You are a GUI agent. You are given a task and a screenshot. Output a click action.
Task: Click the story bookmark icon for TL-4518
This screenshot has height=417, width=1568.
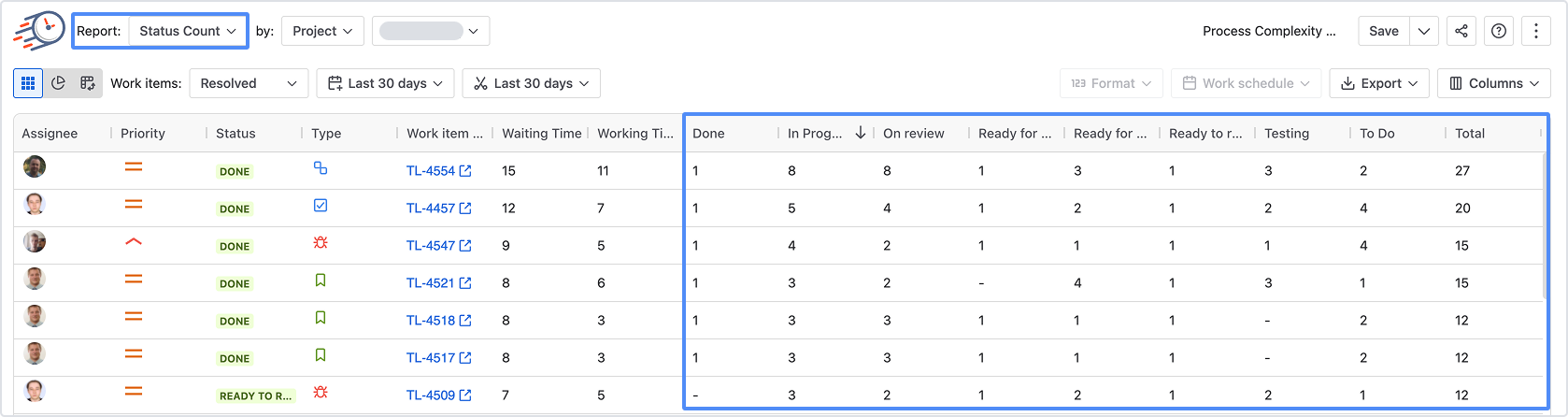321,317
